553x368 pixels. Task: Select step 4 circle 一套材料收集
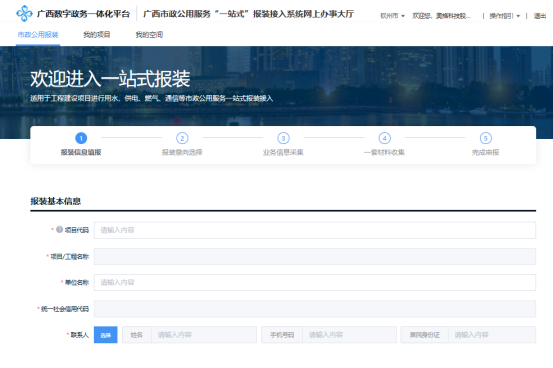click(384, 138)
